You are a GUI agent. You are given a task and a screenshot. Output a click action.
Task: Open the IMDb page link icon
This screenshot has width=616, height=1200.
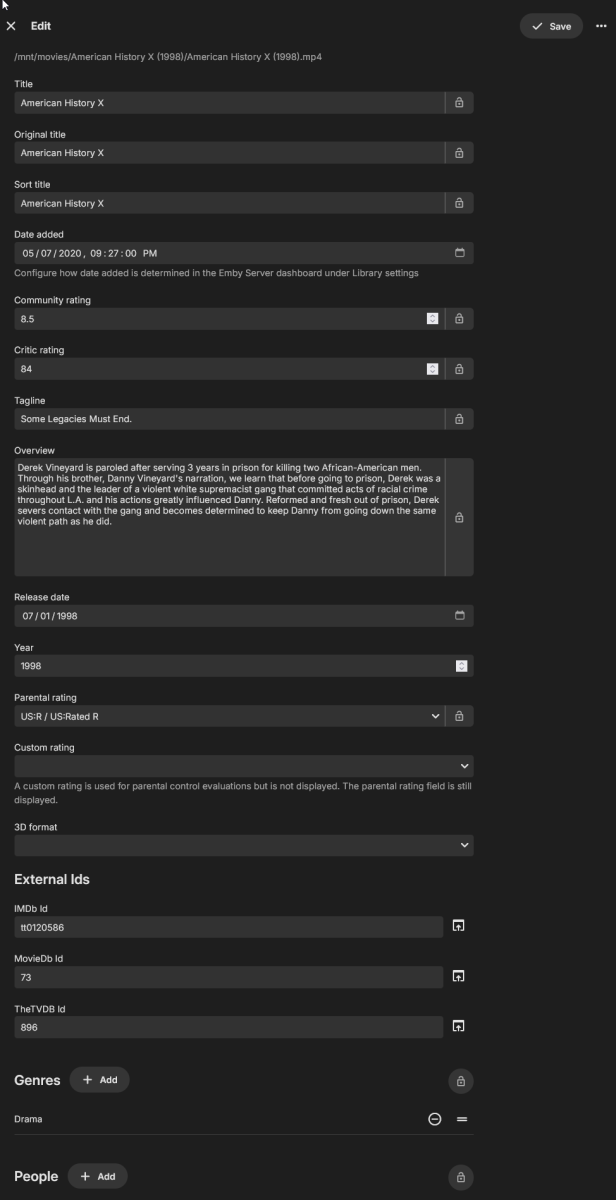click(x=460, y=927)
